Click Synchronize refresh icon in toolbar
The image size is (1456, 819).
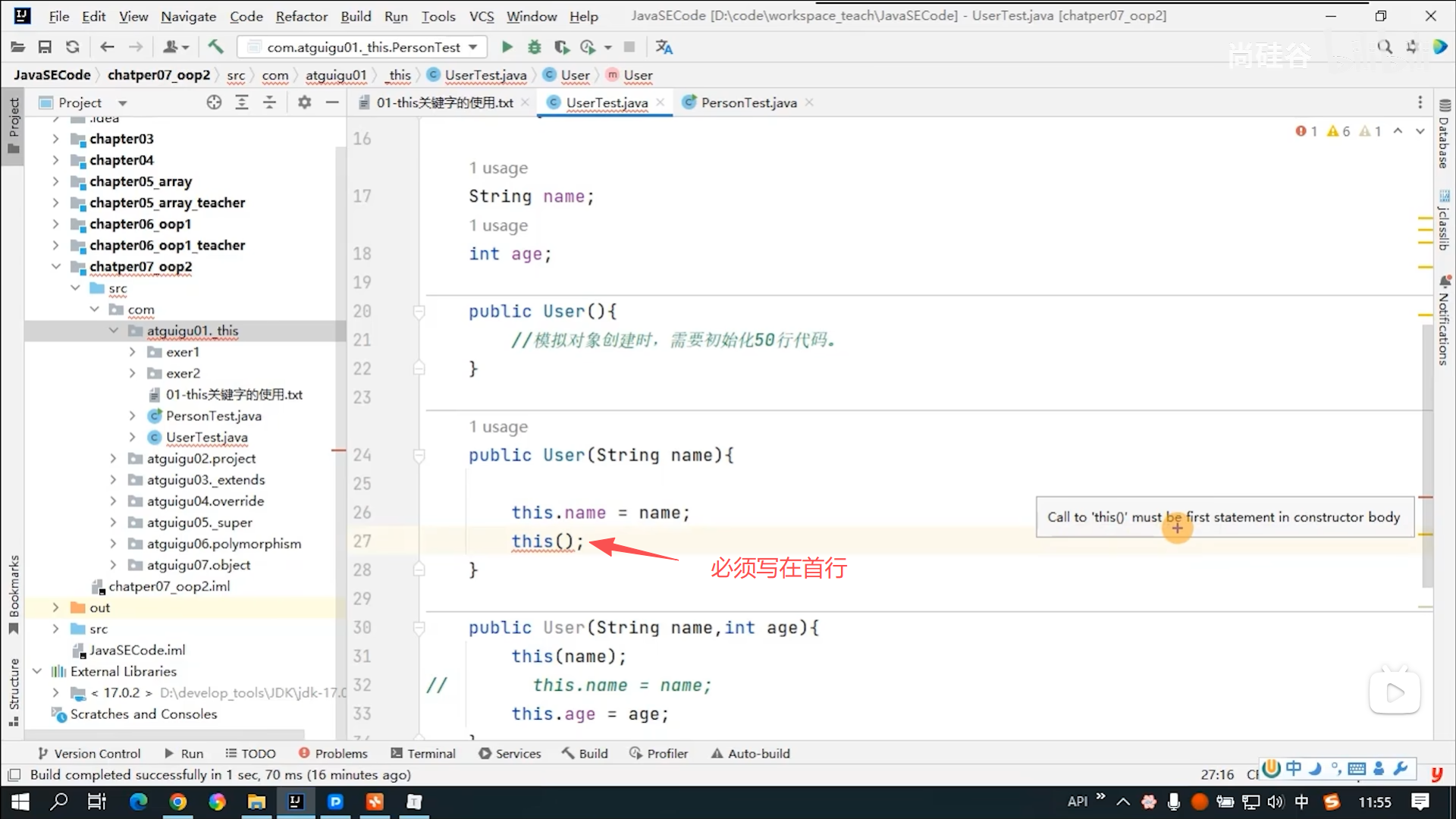pos(73,47)
